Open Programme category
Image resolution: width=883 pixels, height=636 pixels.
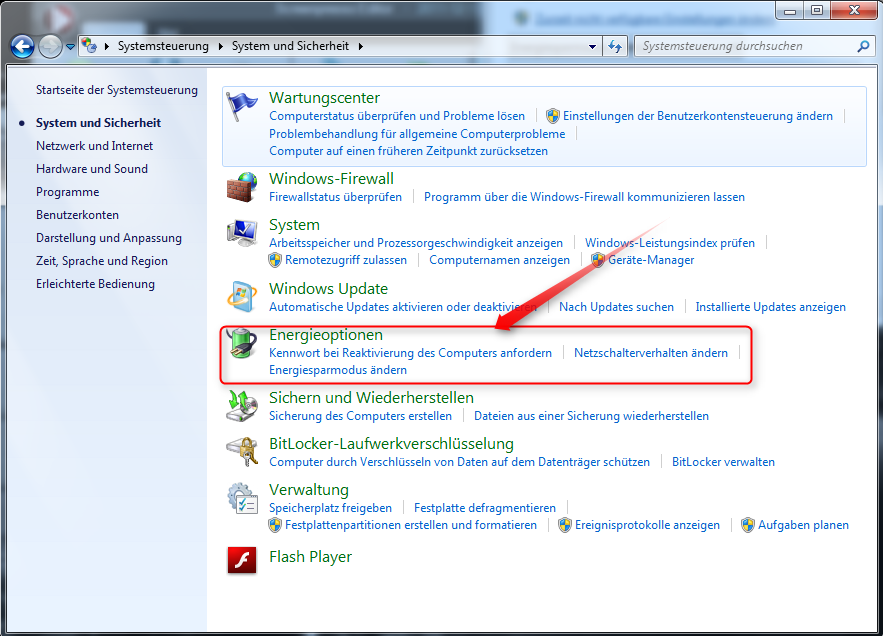click(x=68, y=192)
